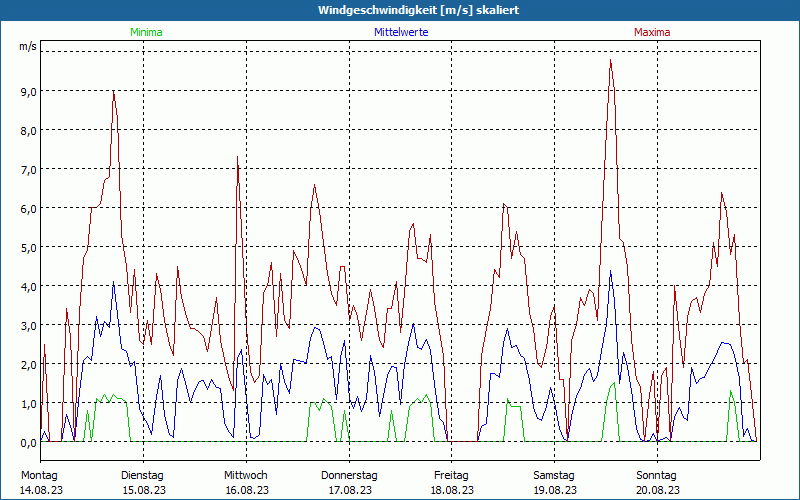This screenshot has width=800, height=500.
Task: Click the 'Mittwoch' day label
Action: [246, 476]
